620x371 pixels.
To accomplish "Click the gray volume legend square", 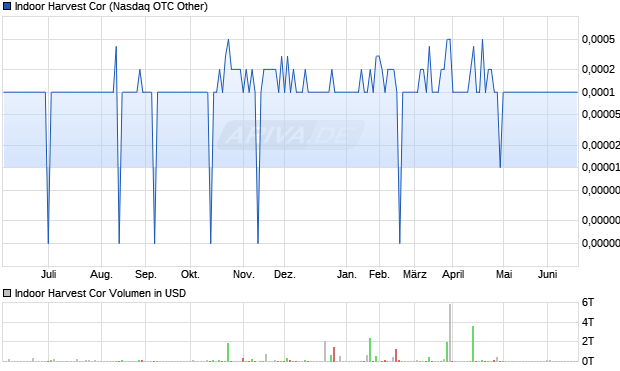I will [x=7, y=293].
